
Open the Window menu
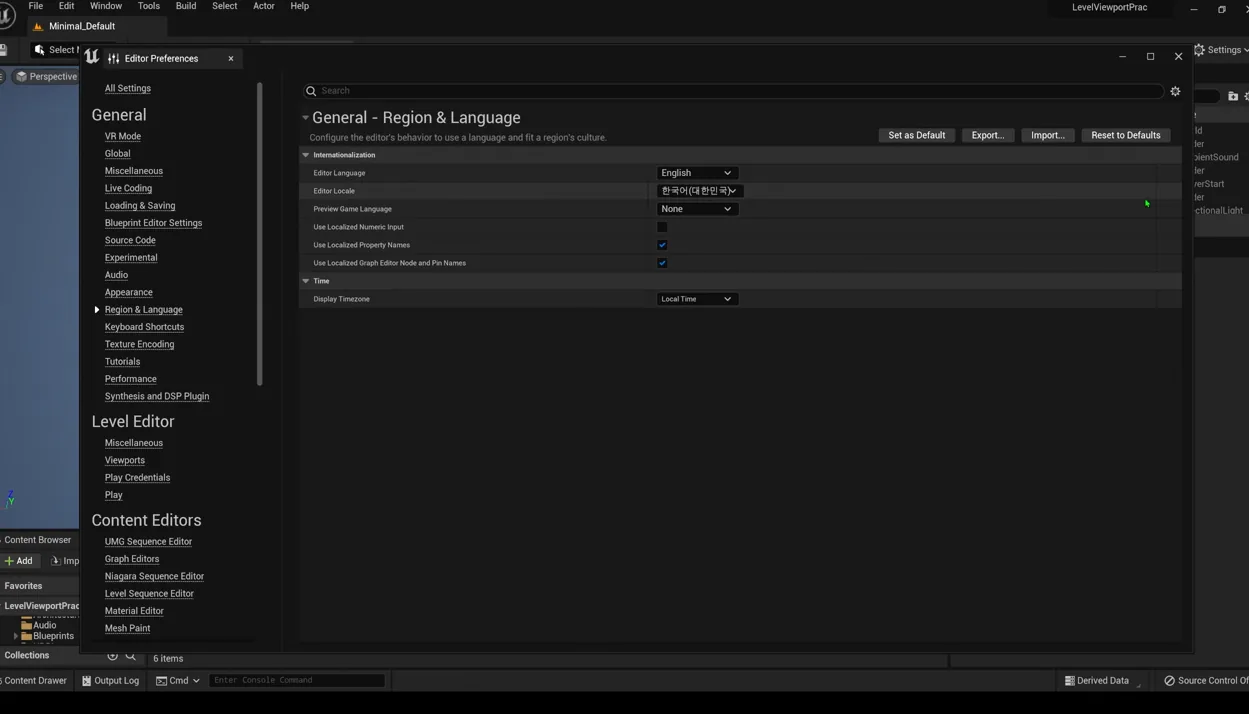coord(106,6)
